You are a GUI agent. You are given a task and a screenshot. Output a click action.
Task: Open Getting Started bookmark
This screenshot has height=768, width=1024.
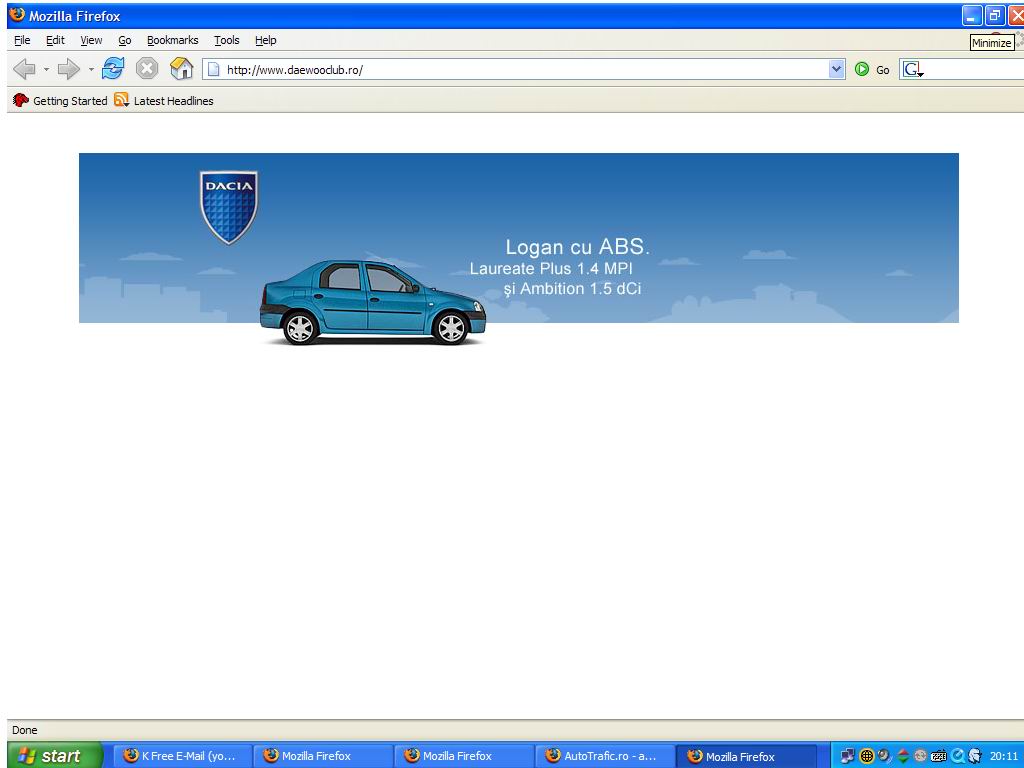[x=60, y=101]
